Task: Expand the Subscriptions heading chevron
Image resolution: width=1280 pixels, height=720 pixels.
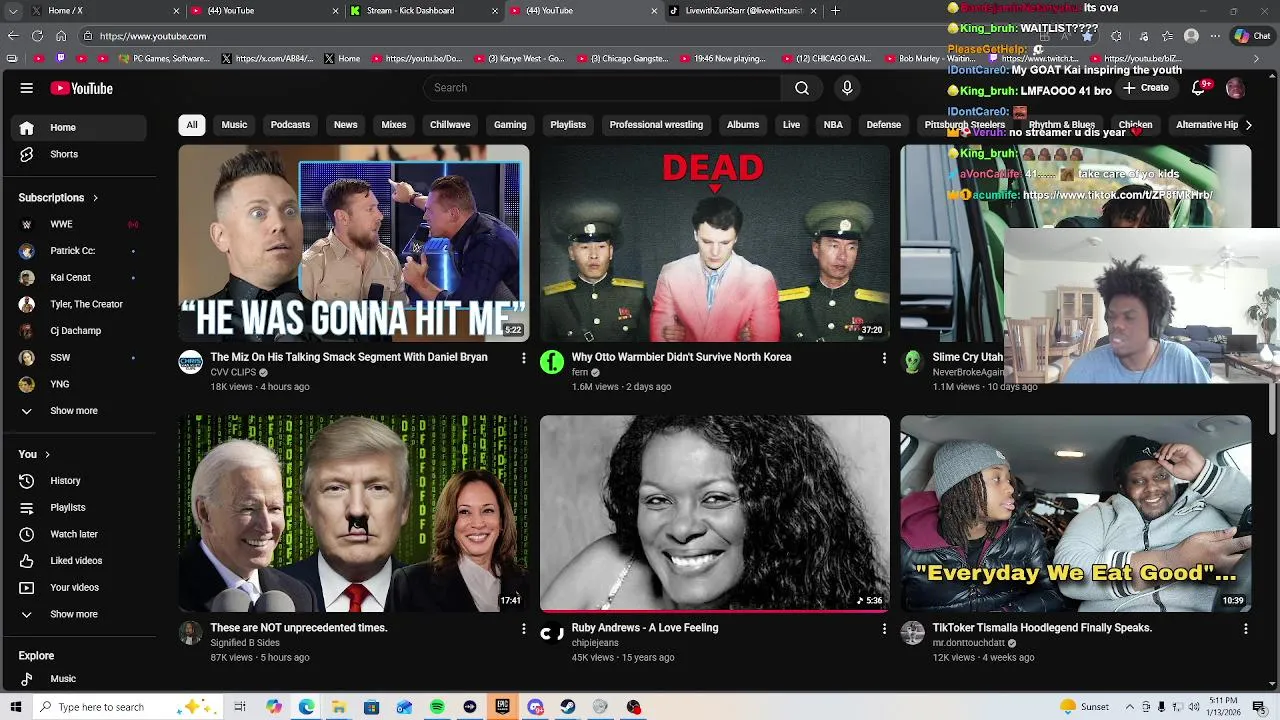Action: point(95,198)
